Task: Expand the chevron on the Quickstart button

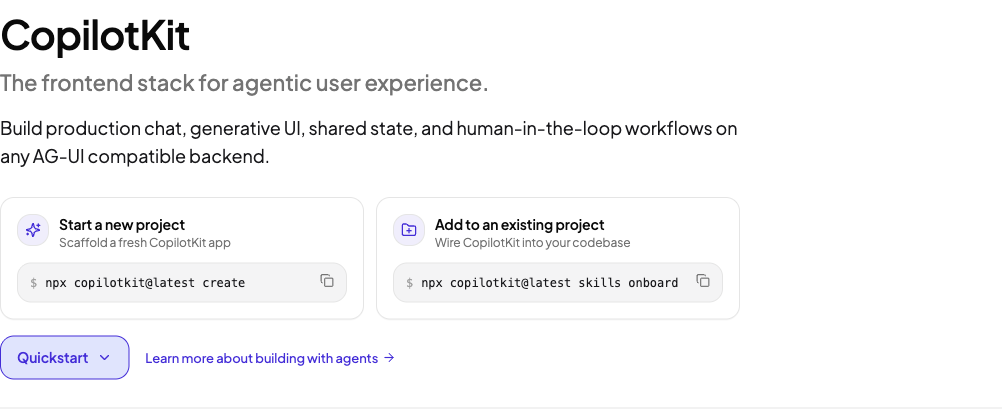Action: click(105, 357)
